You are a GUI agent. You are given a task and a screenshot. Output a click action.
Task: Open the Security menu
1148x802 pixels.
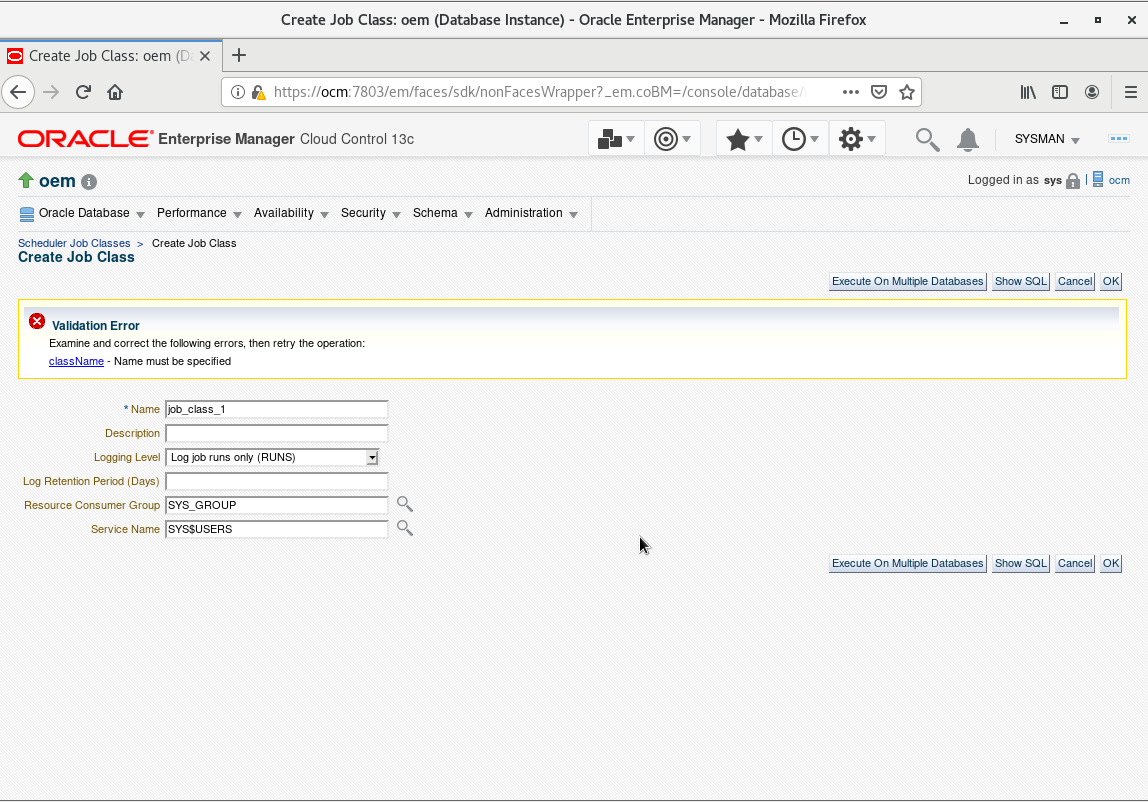tap(370, 213)
